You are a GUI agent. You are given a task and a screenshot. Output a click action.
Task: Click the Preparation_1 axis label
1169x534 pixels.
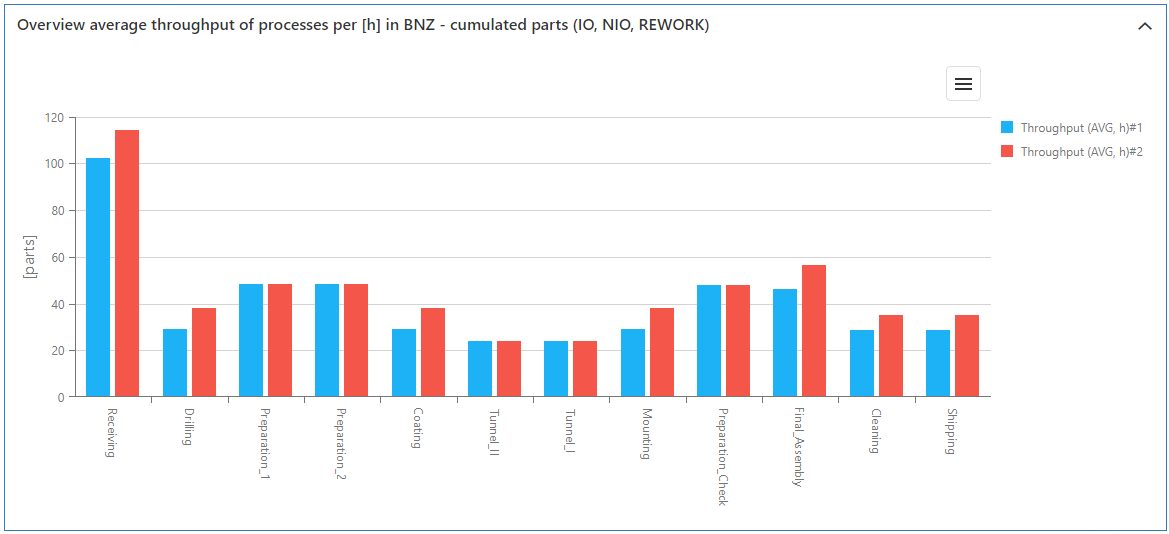(265, 444)
